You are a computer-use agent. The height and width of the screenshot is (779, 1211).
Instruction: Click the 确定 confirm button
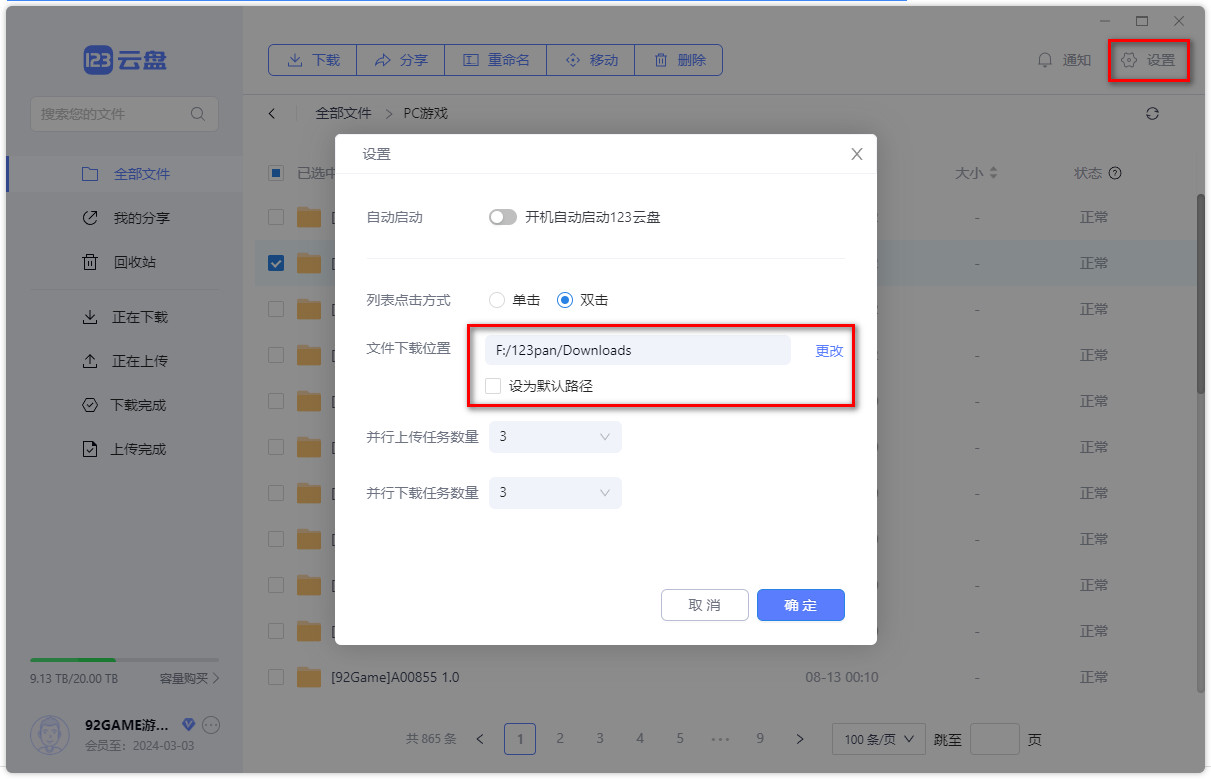pyautogui.click(x=800, y=604)
